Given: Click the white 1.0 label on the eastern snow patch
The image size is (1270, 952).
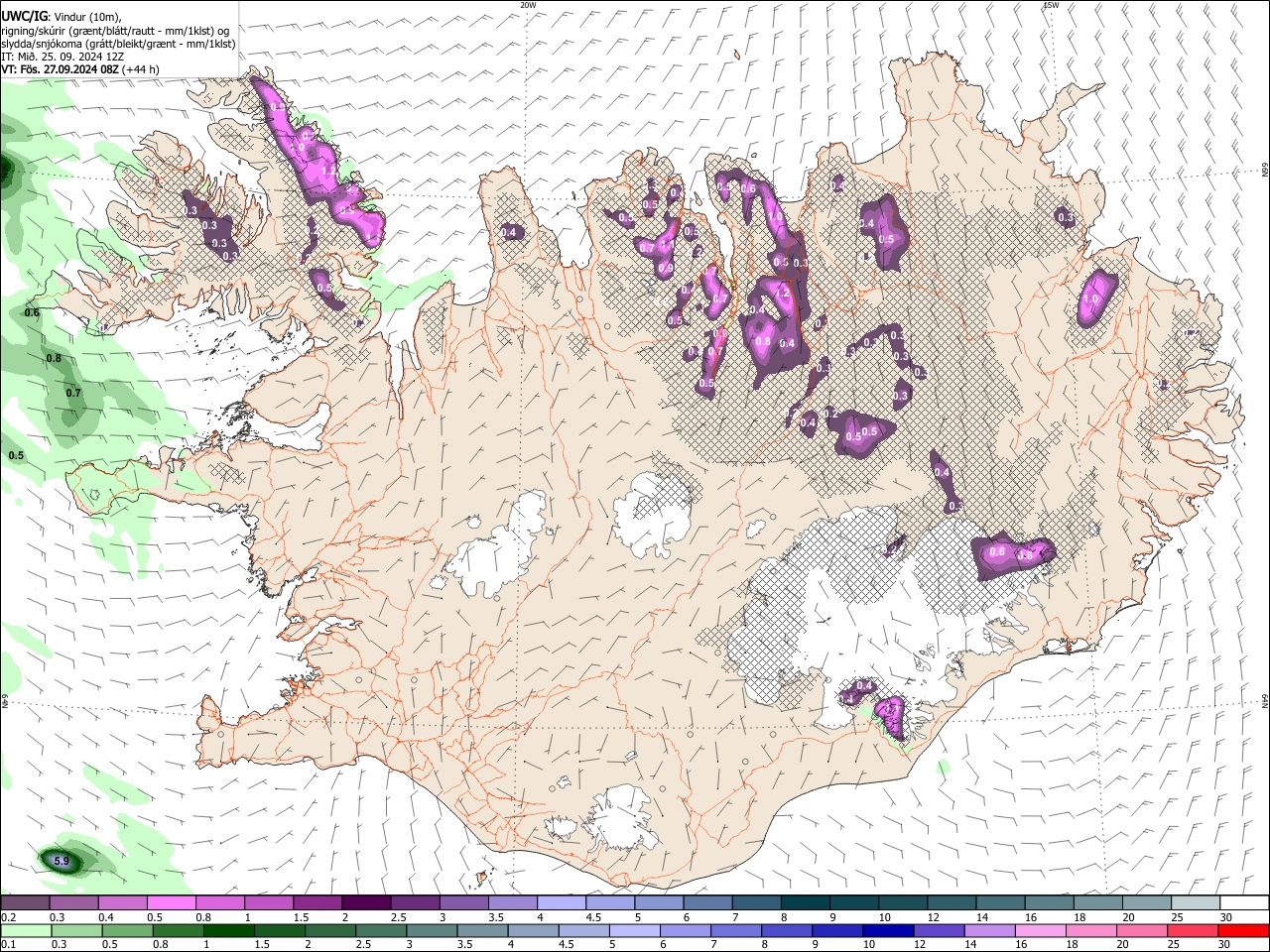Looking at the screenshot, I should 1090,298.
